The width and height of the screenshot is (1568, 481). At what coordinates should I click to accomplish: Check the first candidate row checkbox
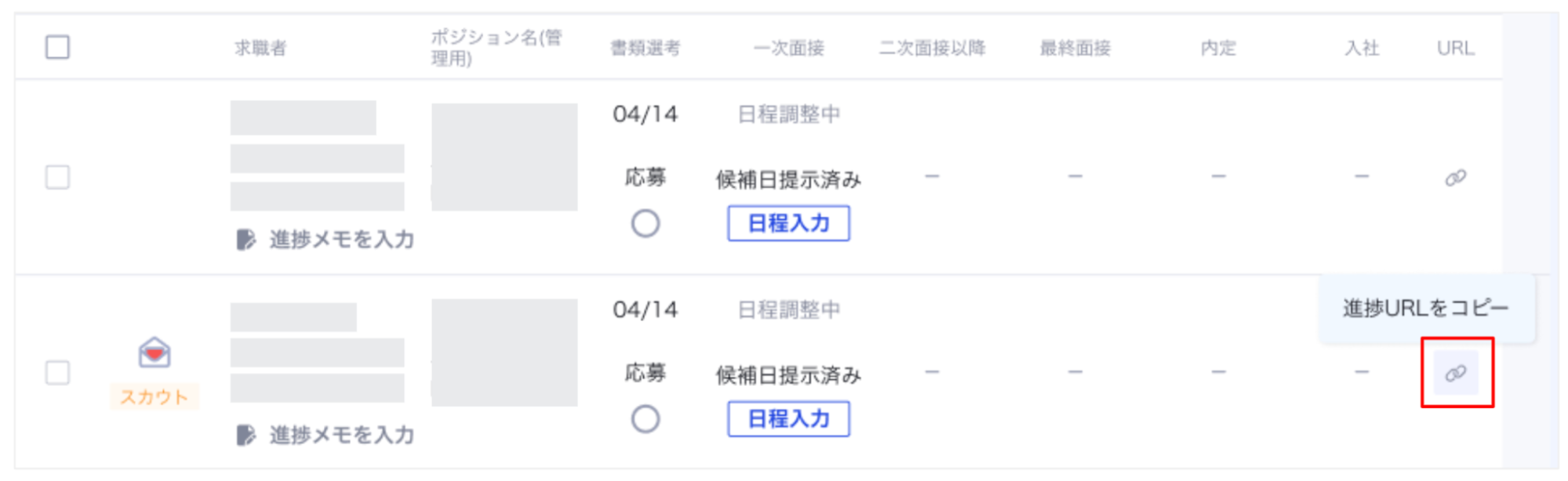pos(57,177)
